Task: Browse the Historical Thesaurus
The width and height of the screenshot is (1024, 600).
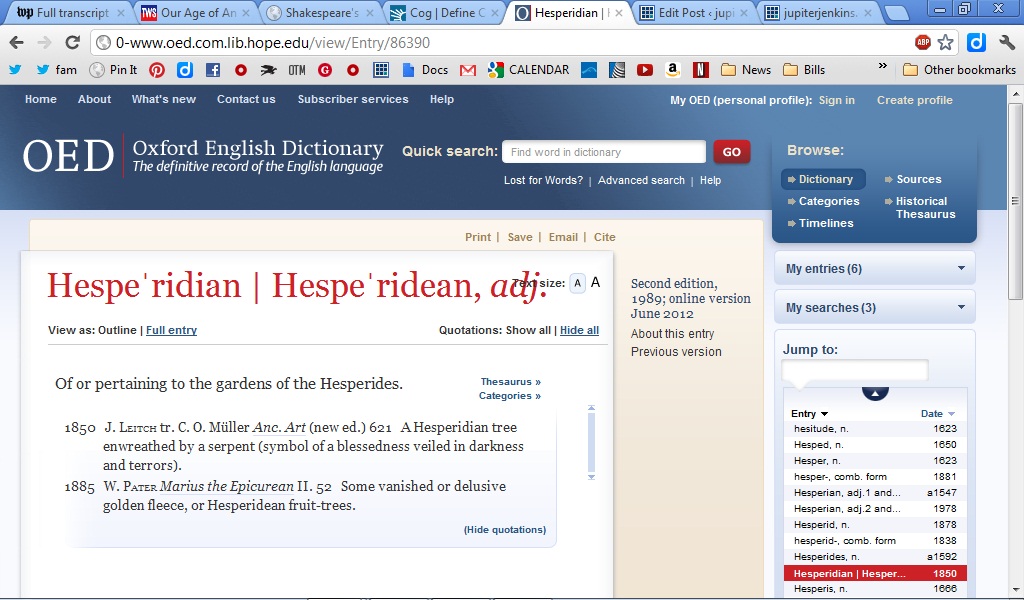Action: point(920,208)
